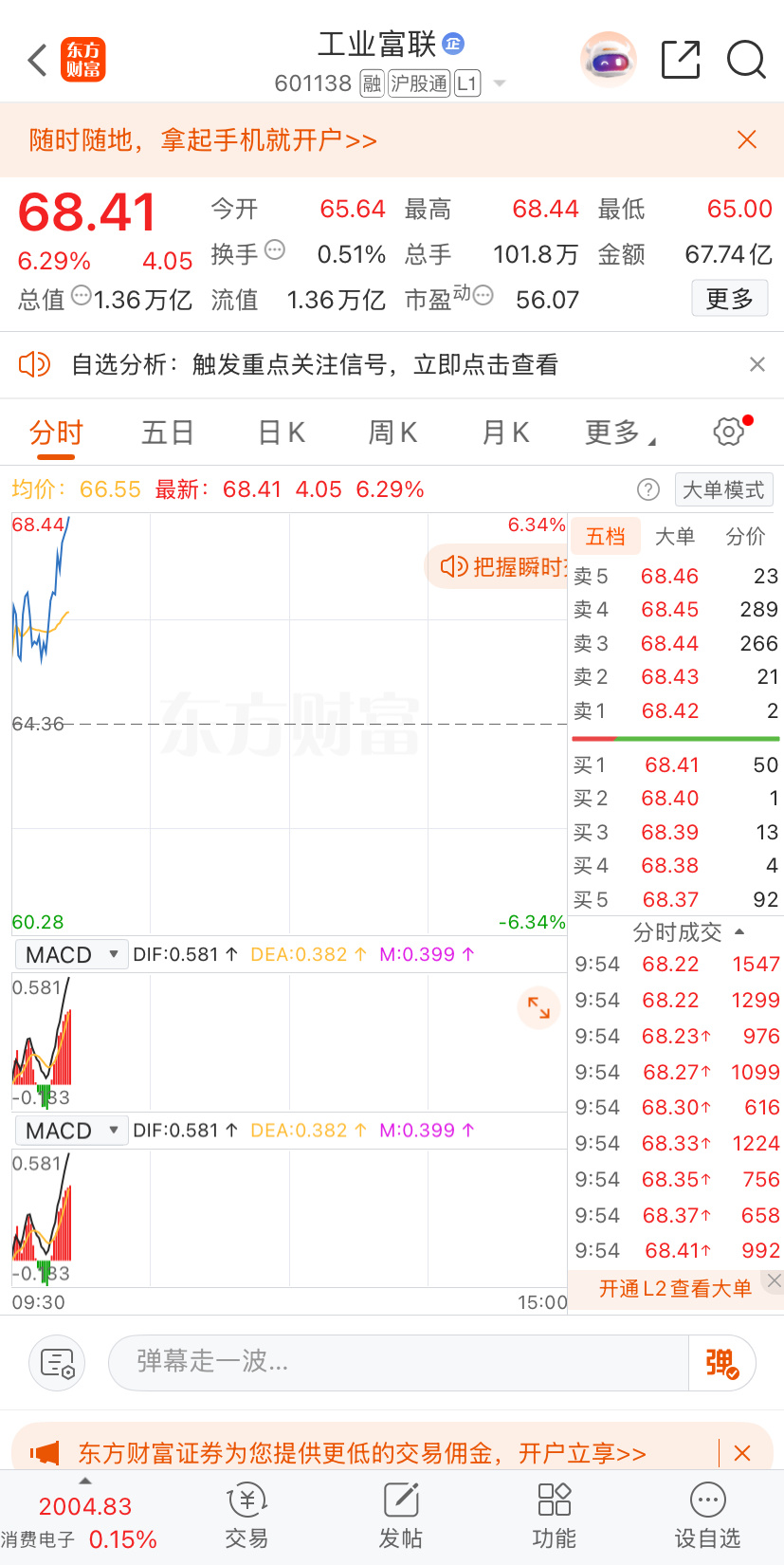Switch to the 周K chart tab

click(392, 433)
